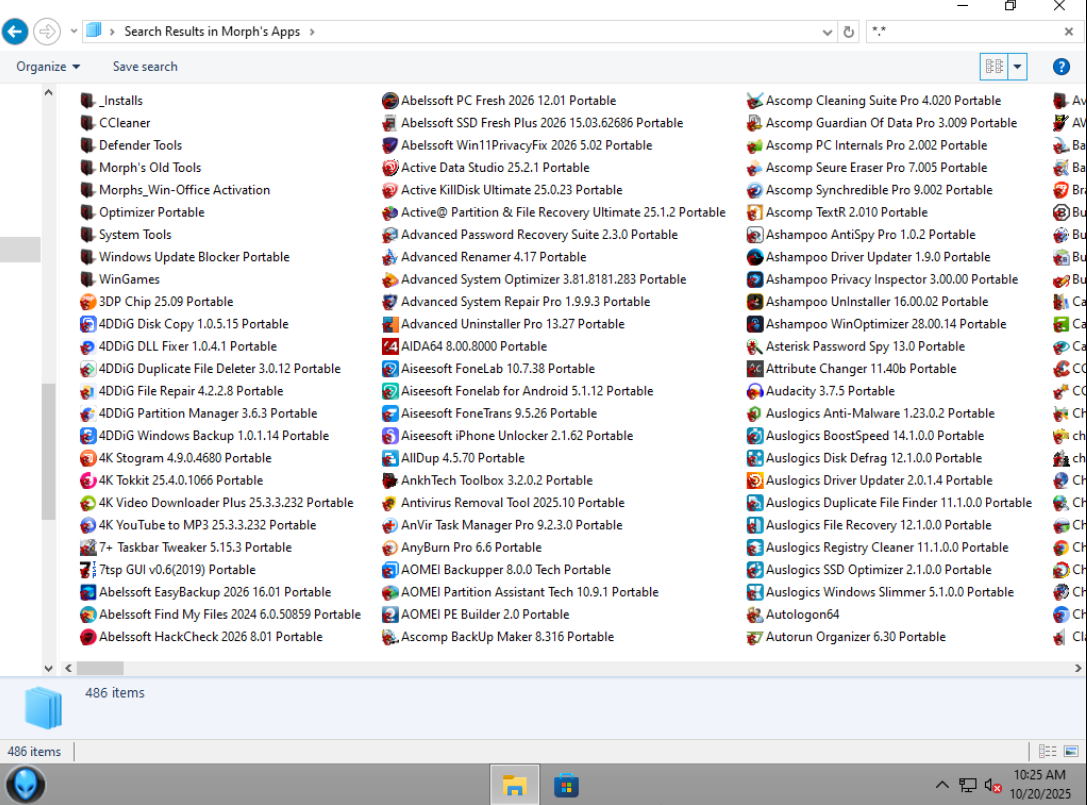Open the recent locations dropdown arrow
1087x805 pixels.
point(73,31)
